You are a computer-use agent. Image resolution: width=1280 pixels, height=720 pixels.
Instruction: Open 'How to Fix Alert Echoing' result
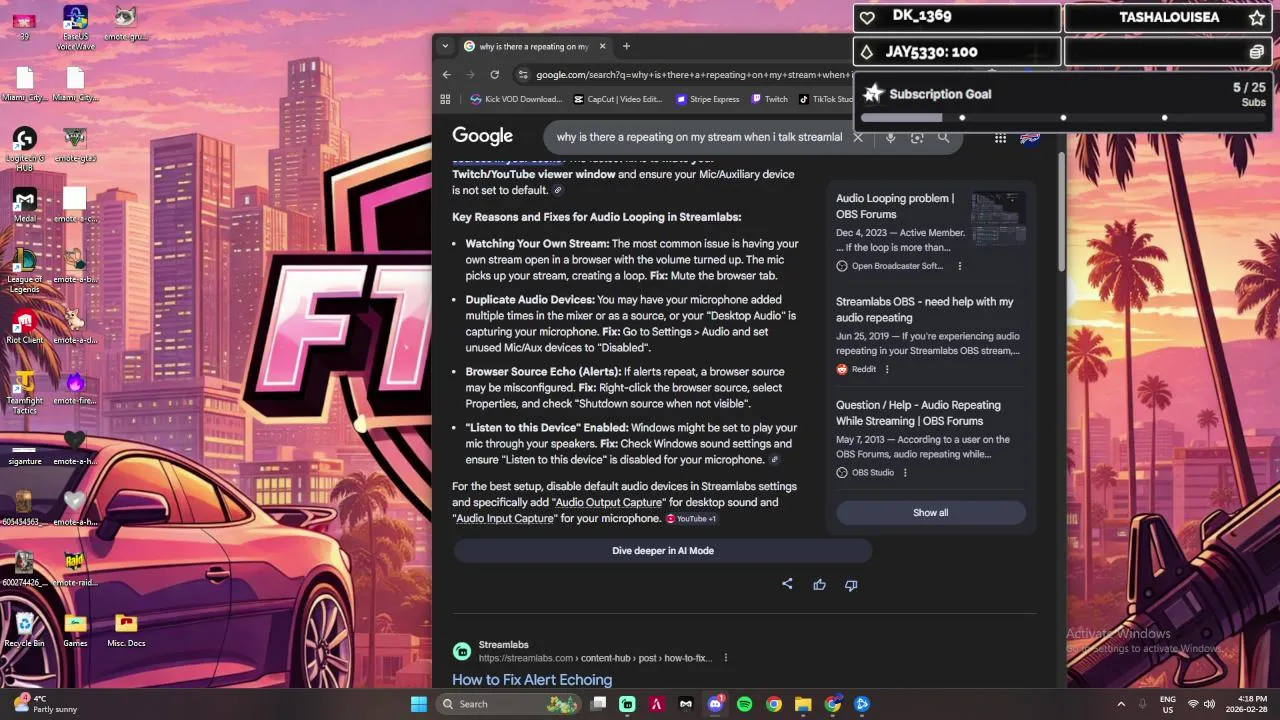(x=532, y=680)
